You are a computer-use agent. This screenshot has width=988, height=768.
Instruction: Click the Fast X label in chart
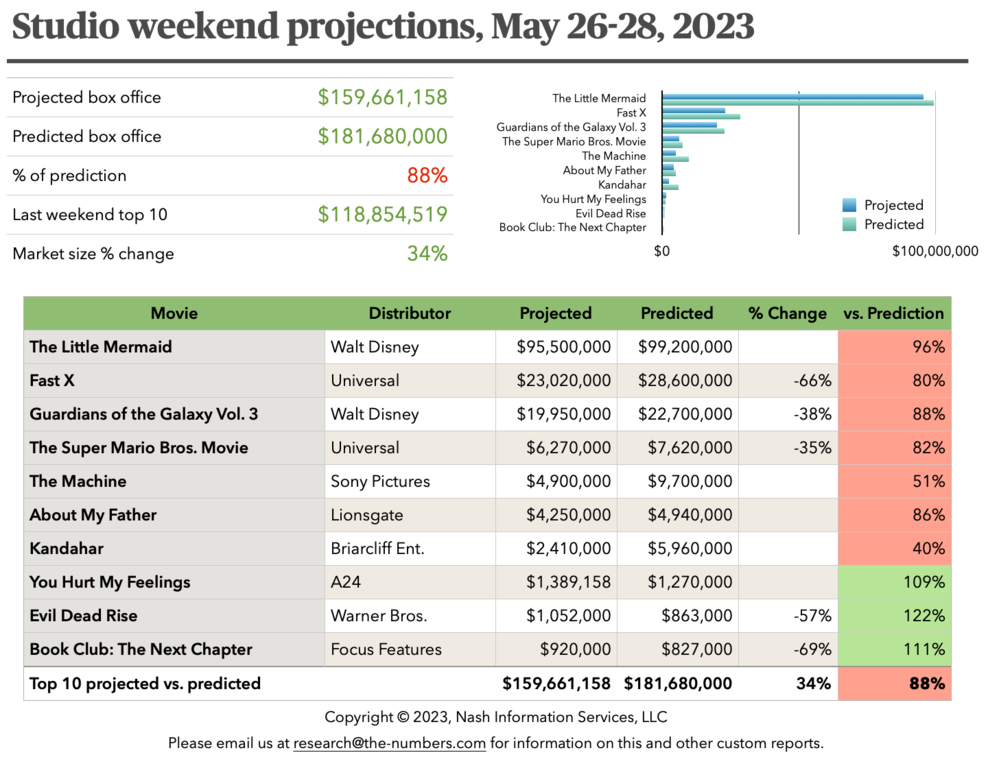pos(631,113)
